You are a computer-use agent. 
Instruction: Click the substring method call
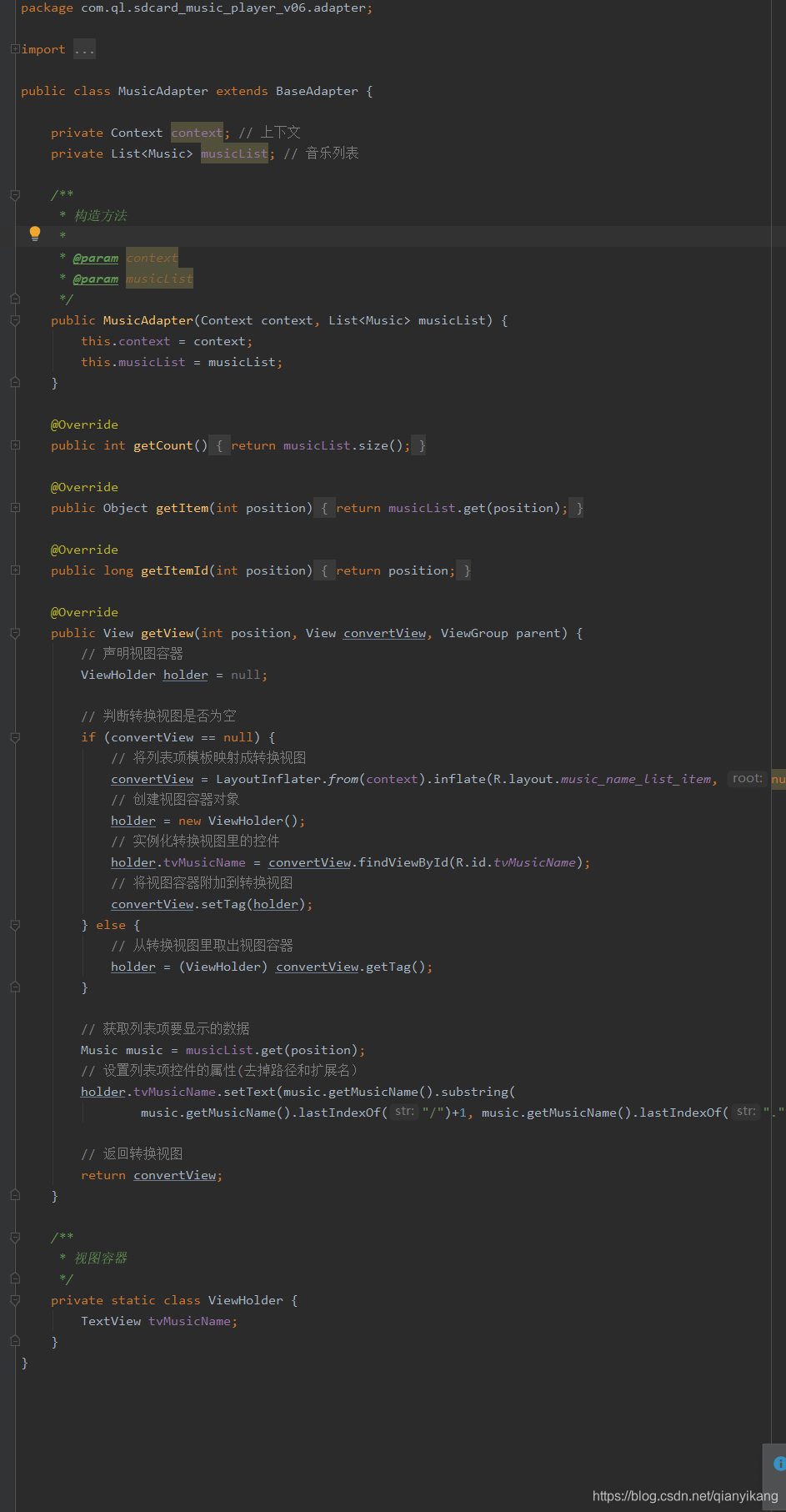(x=474, y=1092)
